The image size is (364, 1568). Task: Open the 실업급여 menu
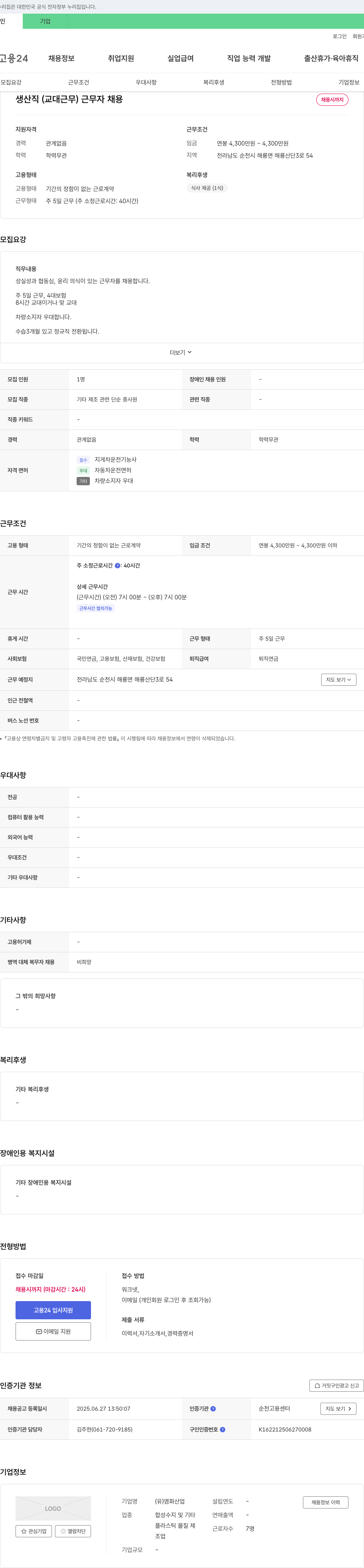(181, 58)
